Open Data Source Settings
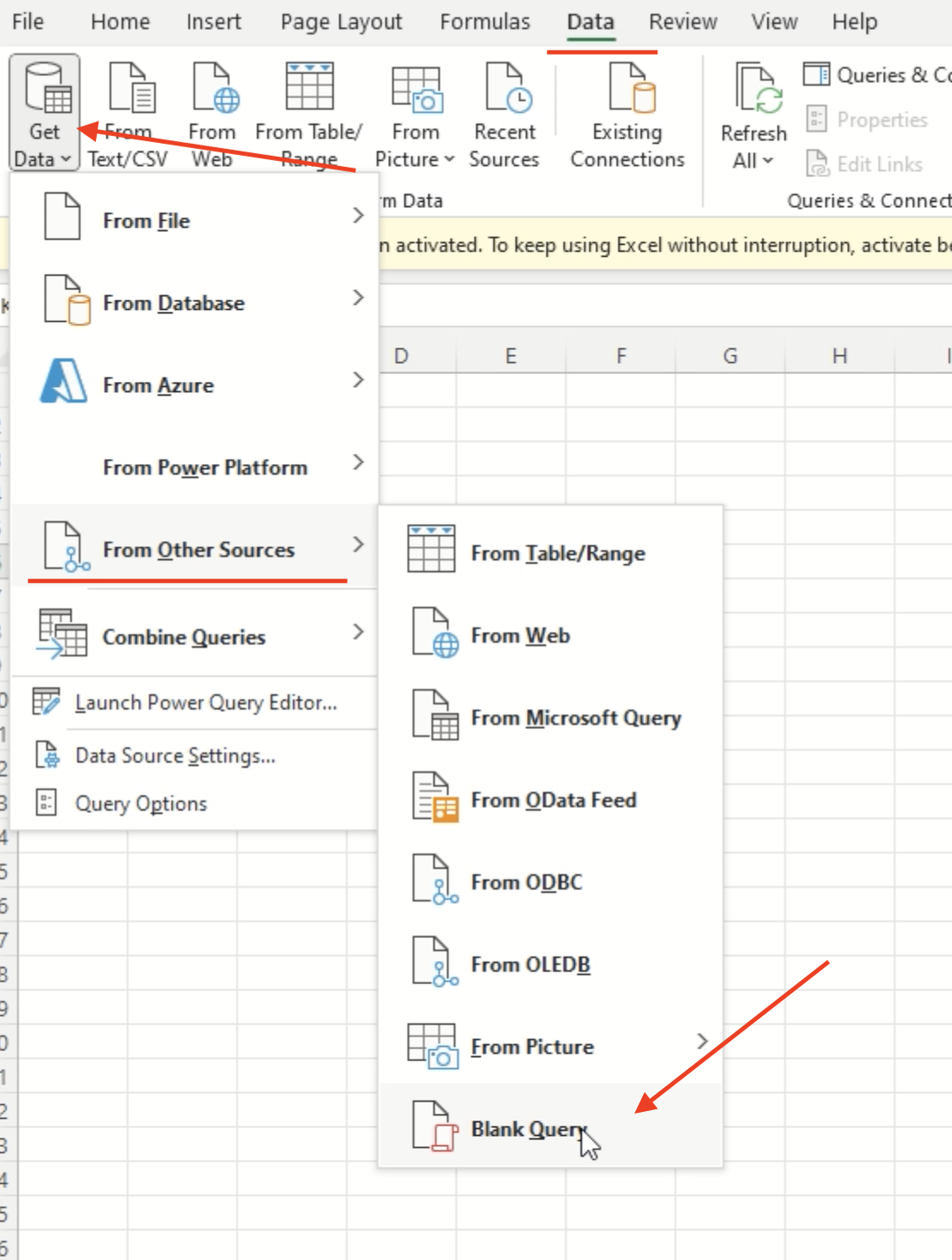The width and height of the screenshot is (952, 1260). point(175,755)
